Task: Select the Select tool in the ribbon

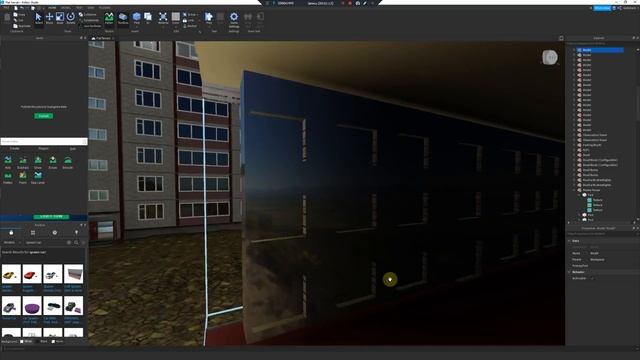Action: (38, 18)
